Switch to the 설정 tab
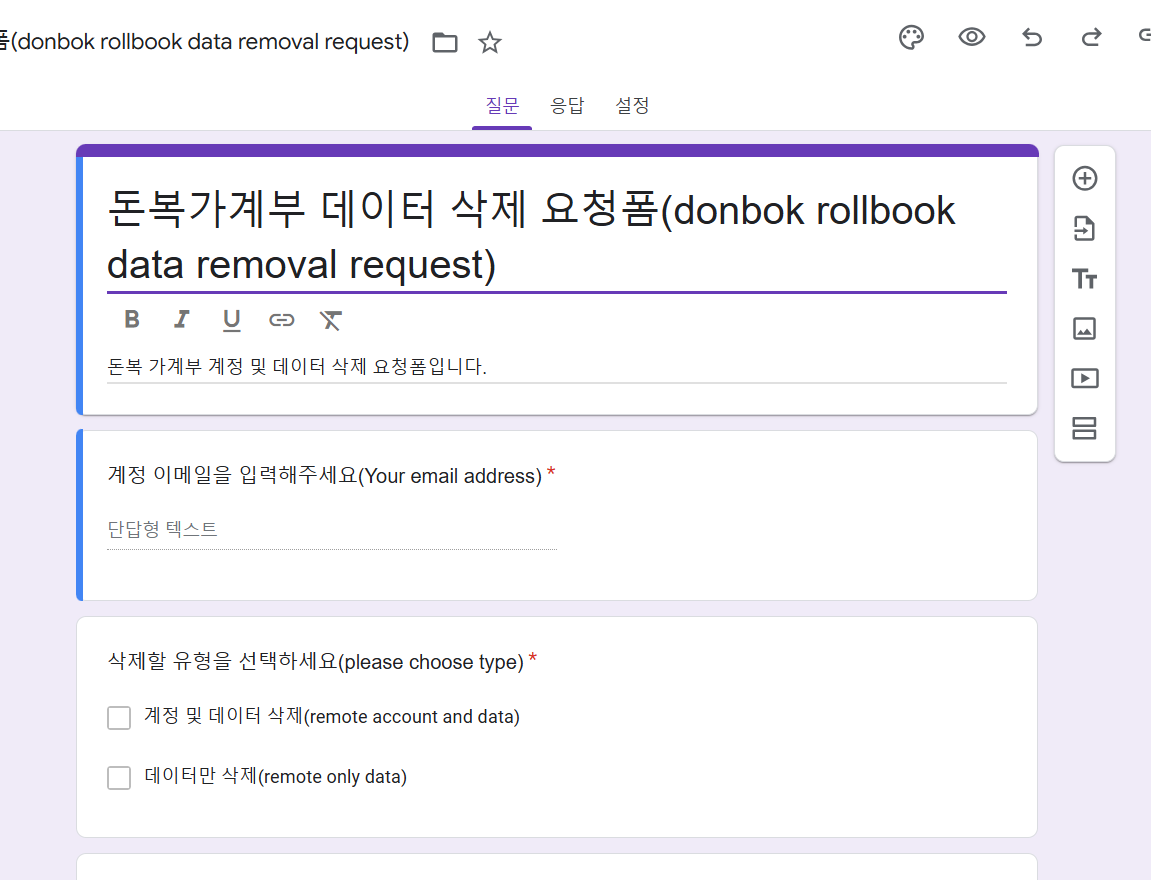Viewport: 1151px width, 880px height. tap(632, 106)
